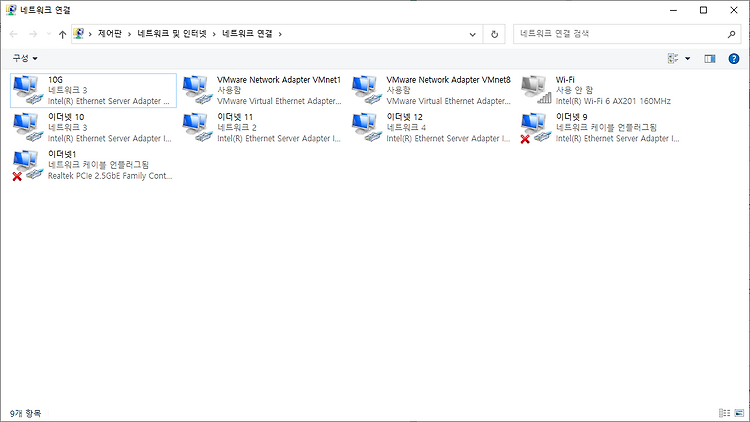The image size is (750, 422).
Task: Click Intel(R) Wi-Fi 6 AX201 160MHz text
Action: click(x=613, y=101)
